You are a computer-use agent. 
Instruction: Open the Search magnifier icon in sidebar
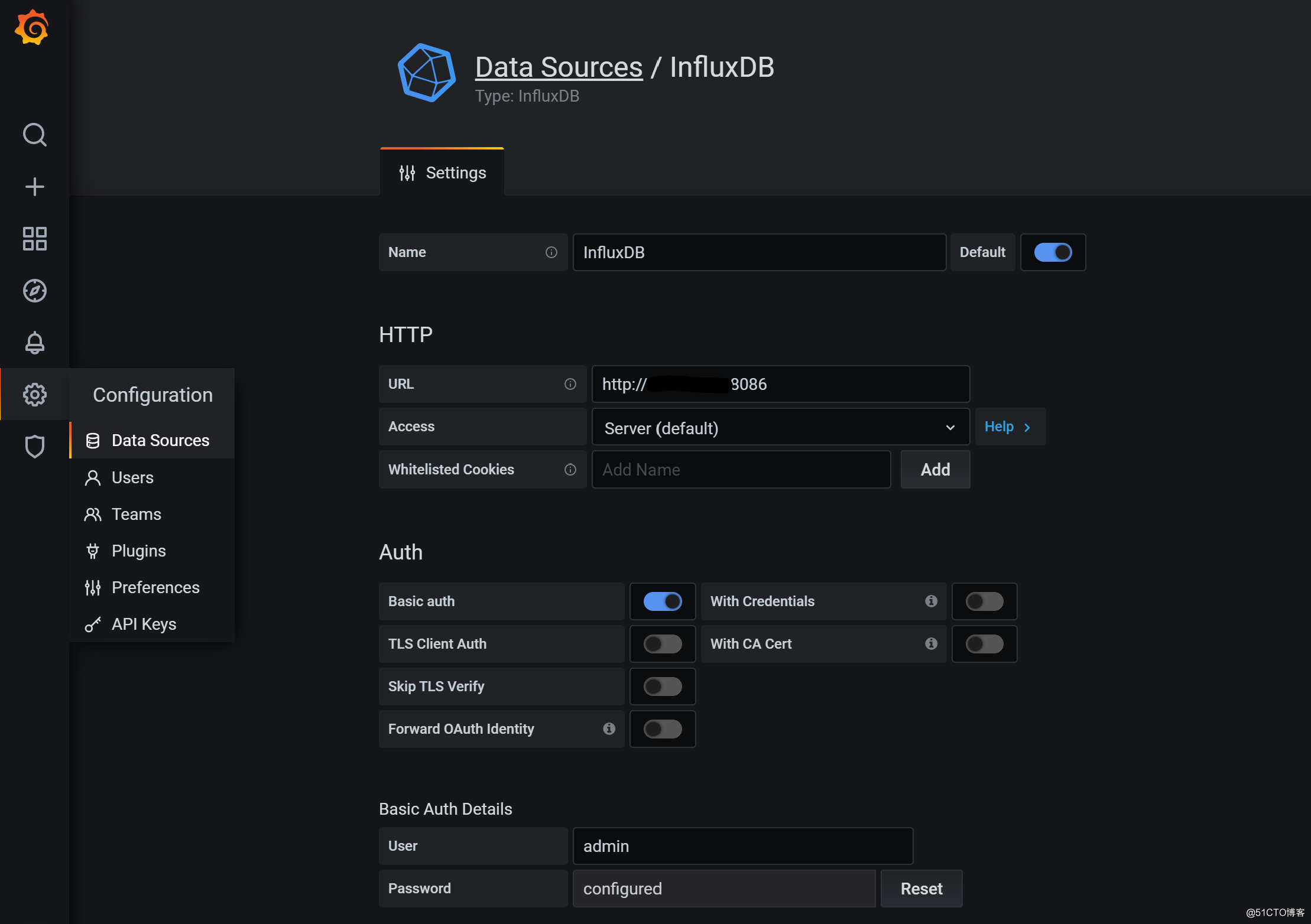34,135
